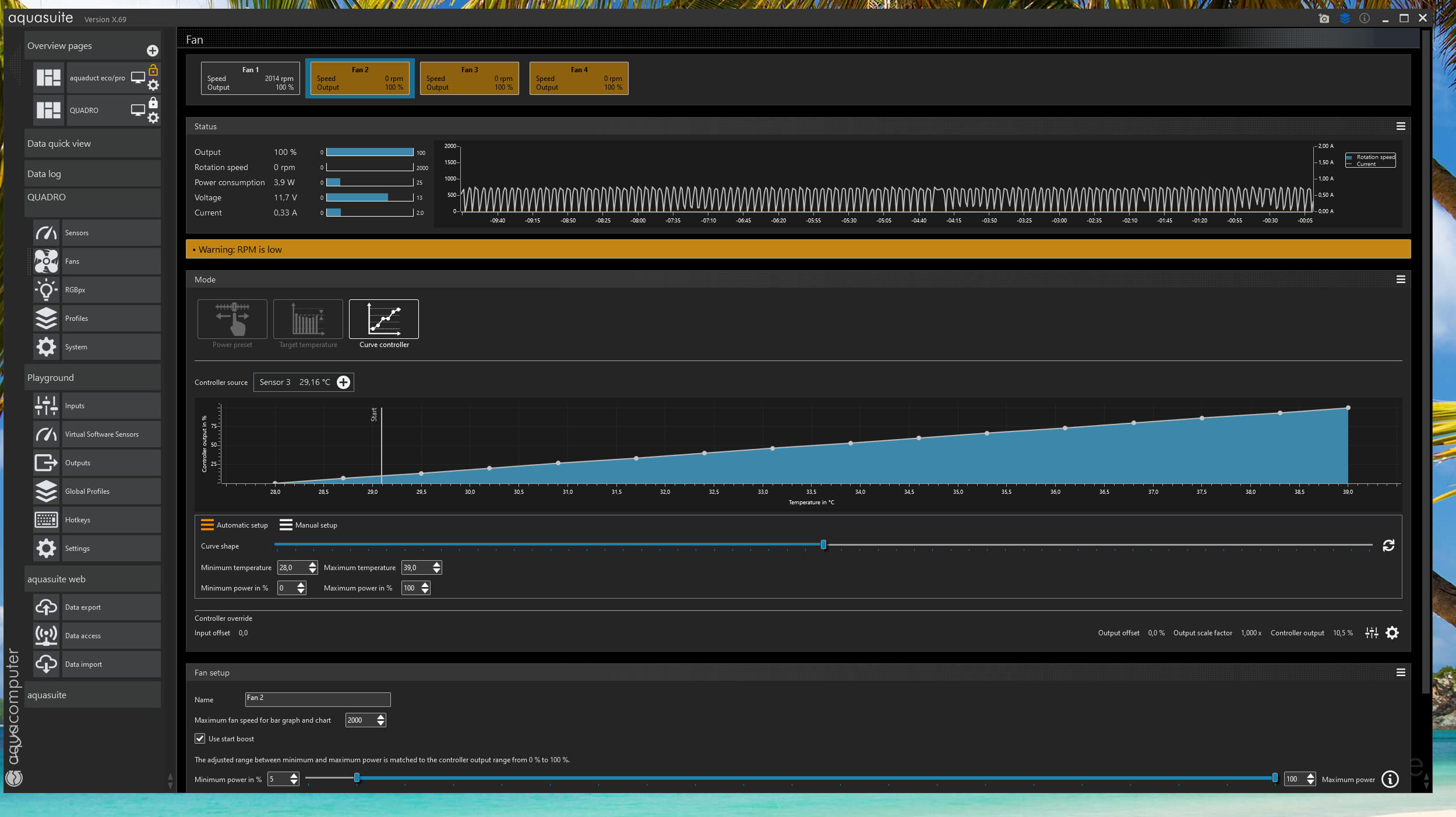Select the Curve controller mode icon
Screen dimensions: 1456x817
click(383, 319)
